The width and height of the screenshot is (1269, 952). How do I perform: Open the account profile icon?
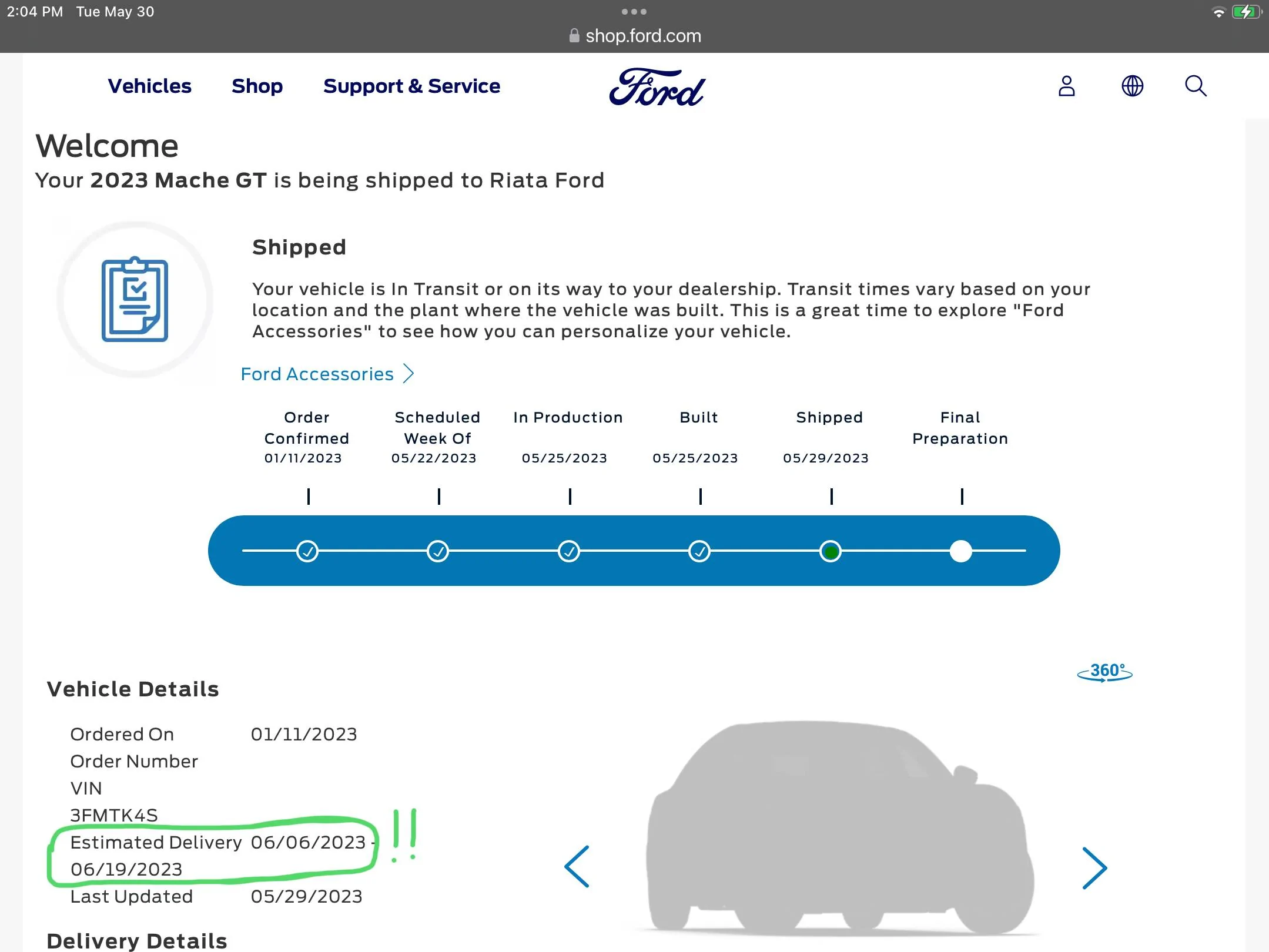coord(1066,86)
